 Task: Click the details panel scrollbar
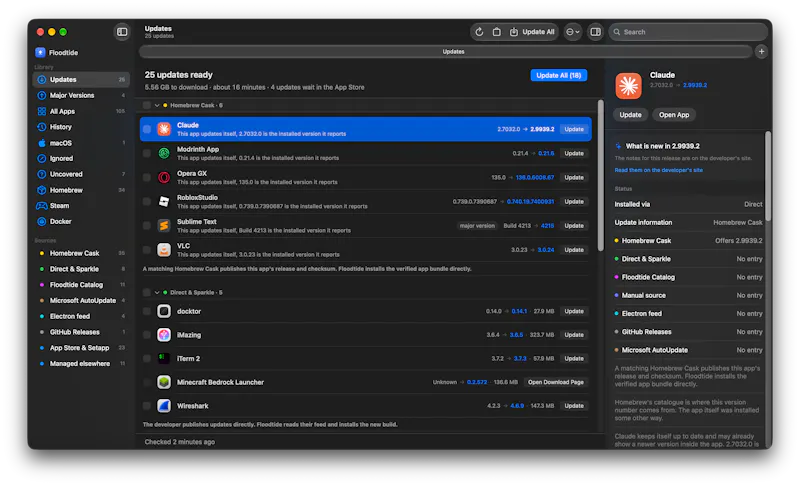tap(768, 176)
